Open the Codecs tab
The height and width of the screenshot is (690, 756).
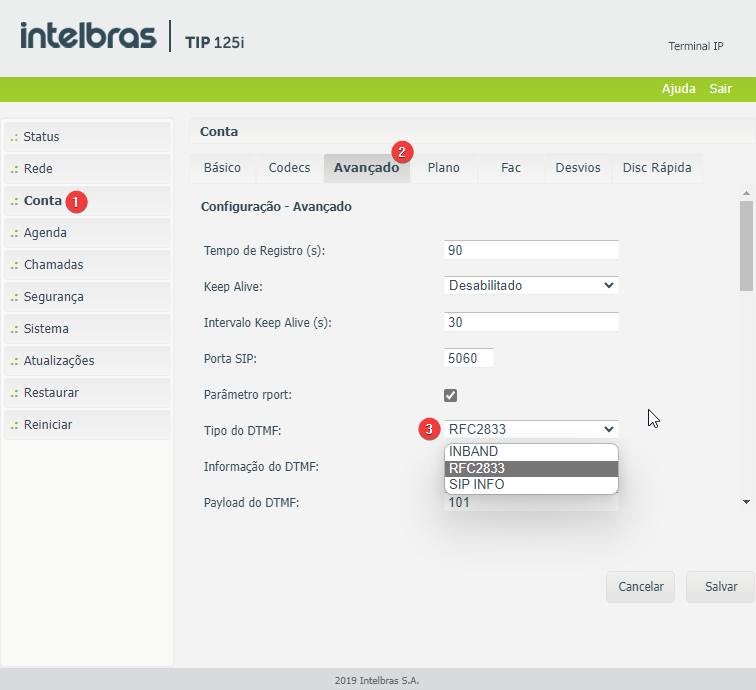289,168
